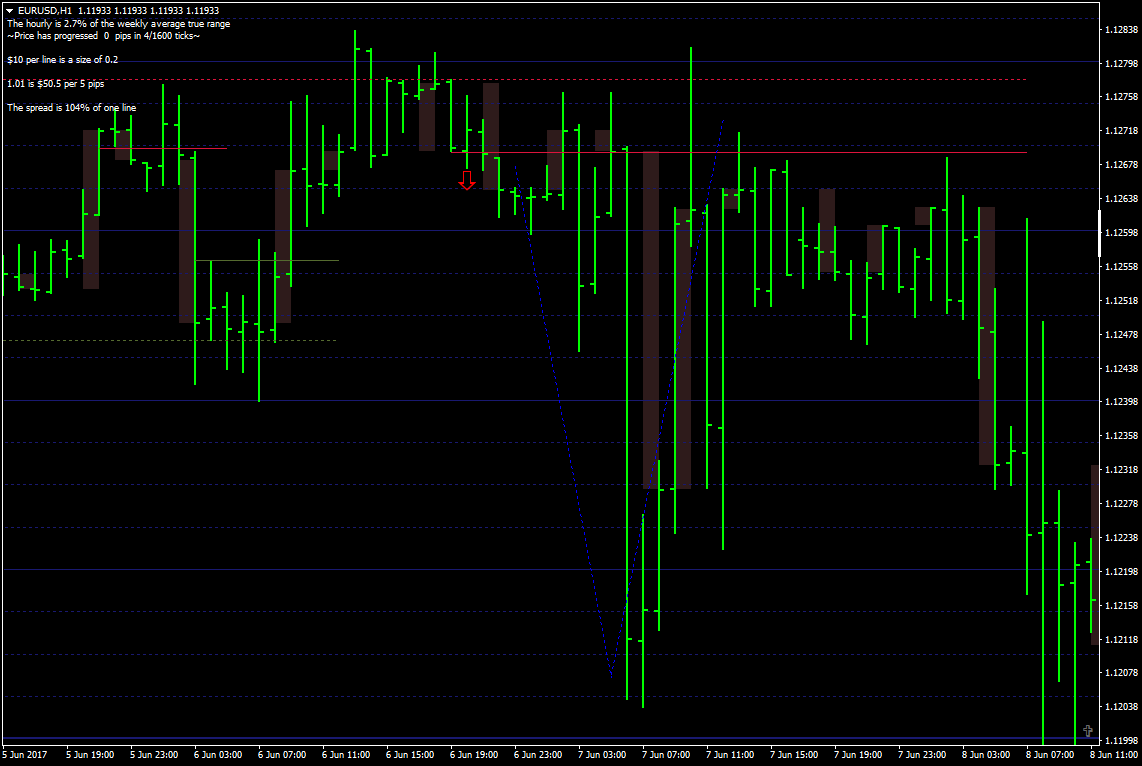Click the 'weekly average true range' text line

coord(119,24)
